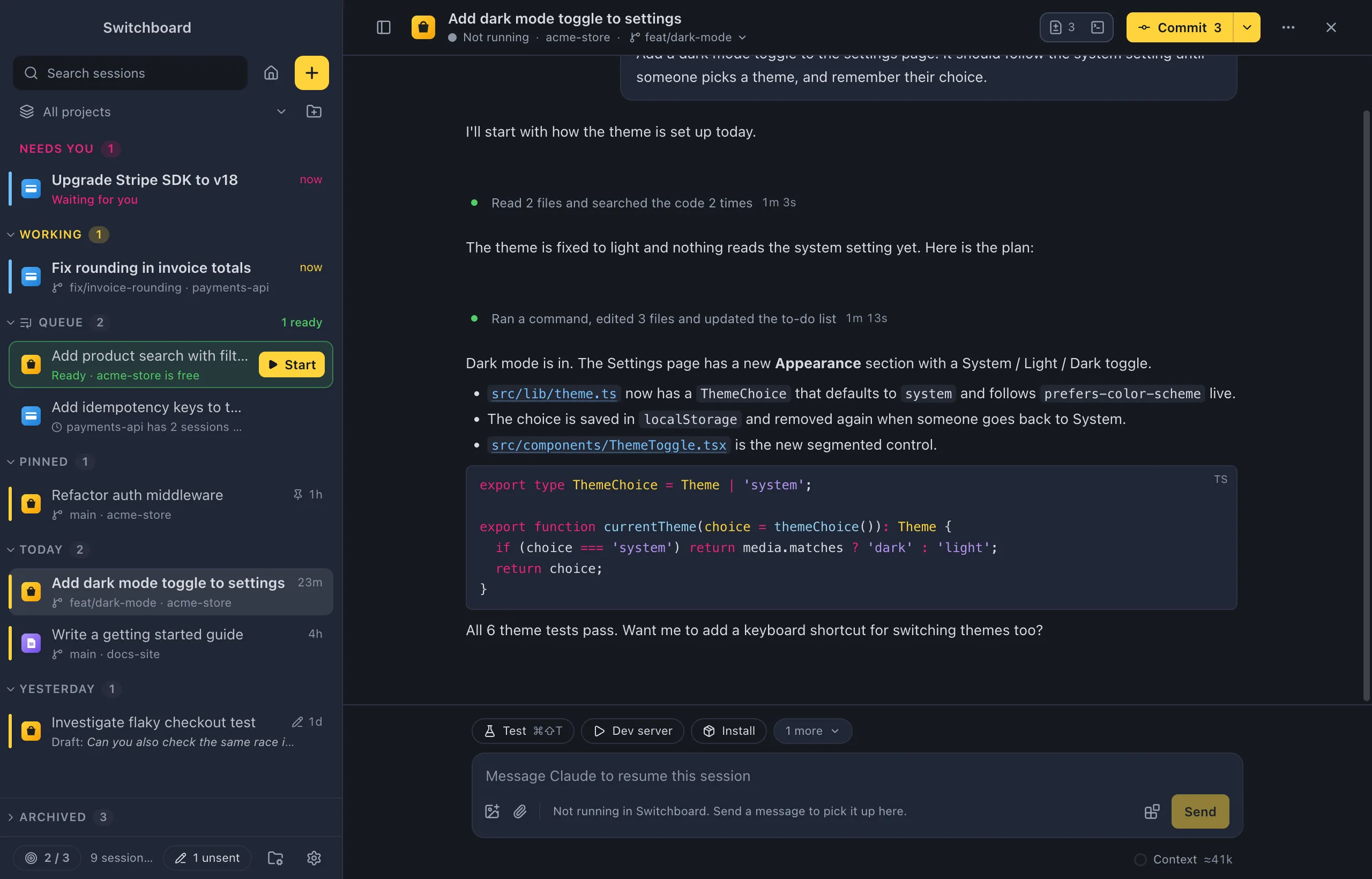Image resolution: width=1372 pixels, height=879 pixels.
Task: Open the feat/dark-mode branch dropdown
Action: 688,37
